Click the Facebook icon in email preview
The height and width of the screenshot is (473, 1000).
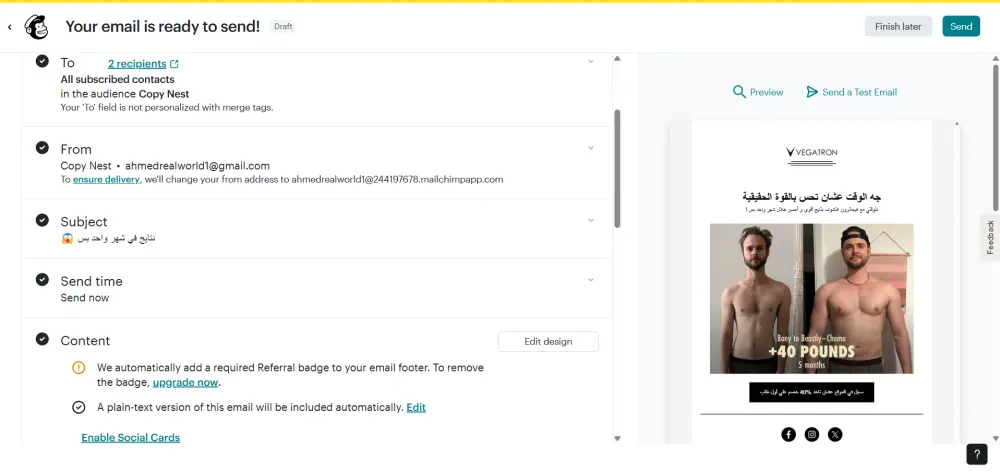tap(788, 434)
